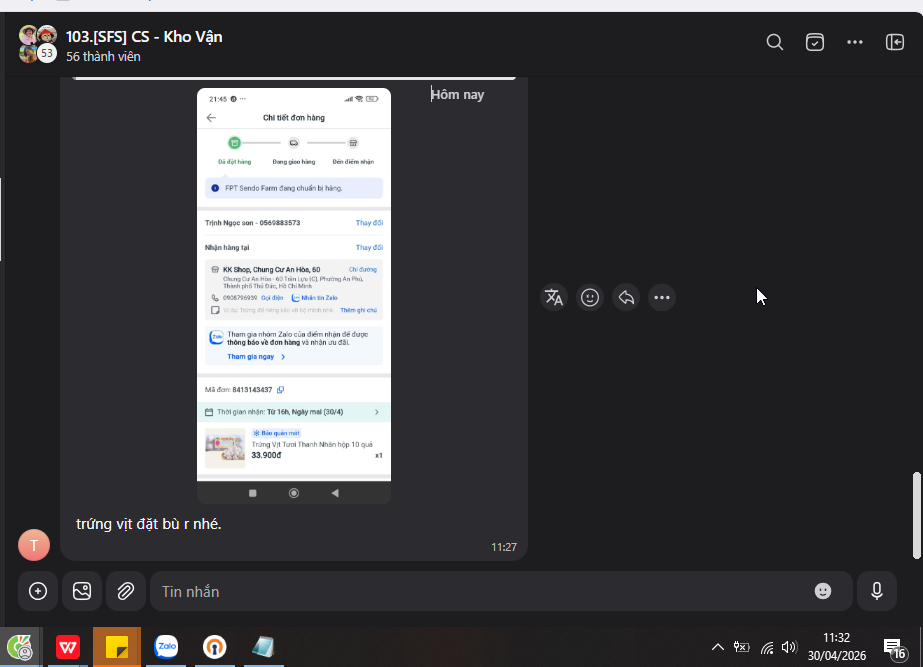Screen dimensions: 923x667
Task: Record a voice message with microphone
Action: pos(876,591)
